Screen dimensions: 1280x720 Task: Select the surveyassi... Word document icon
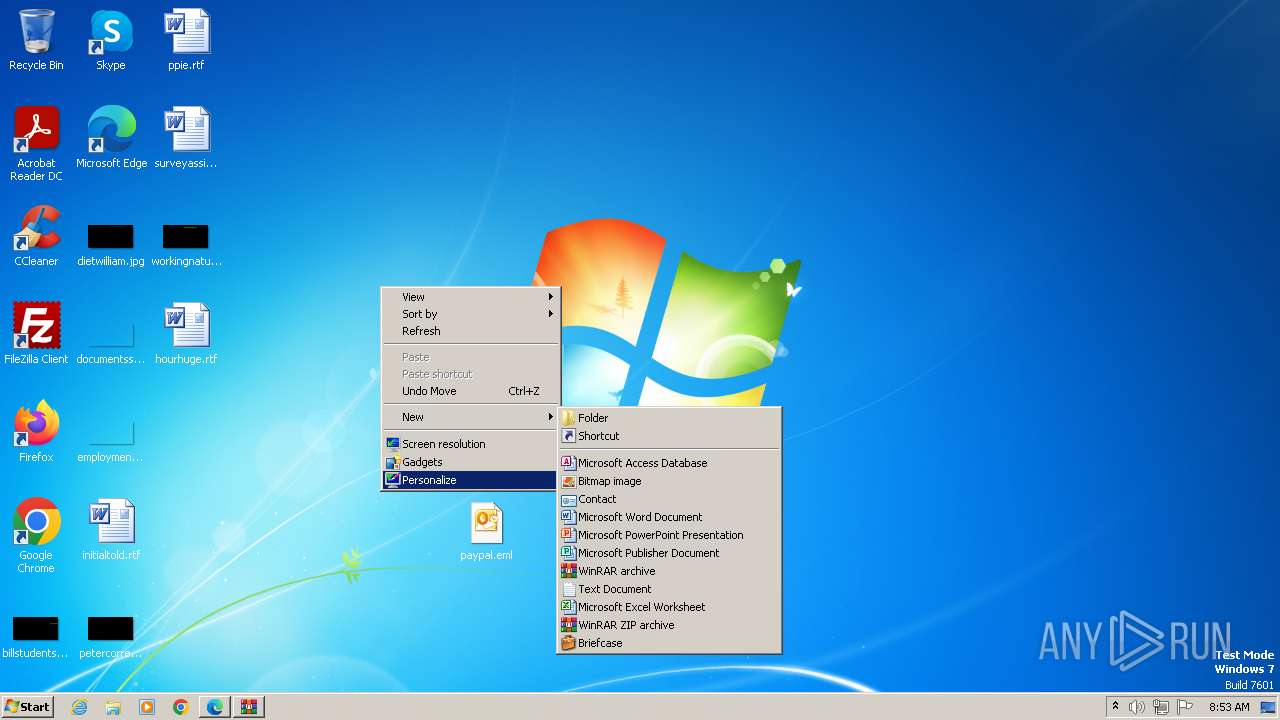coord(186,138)
